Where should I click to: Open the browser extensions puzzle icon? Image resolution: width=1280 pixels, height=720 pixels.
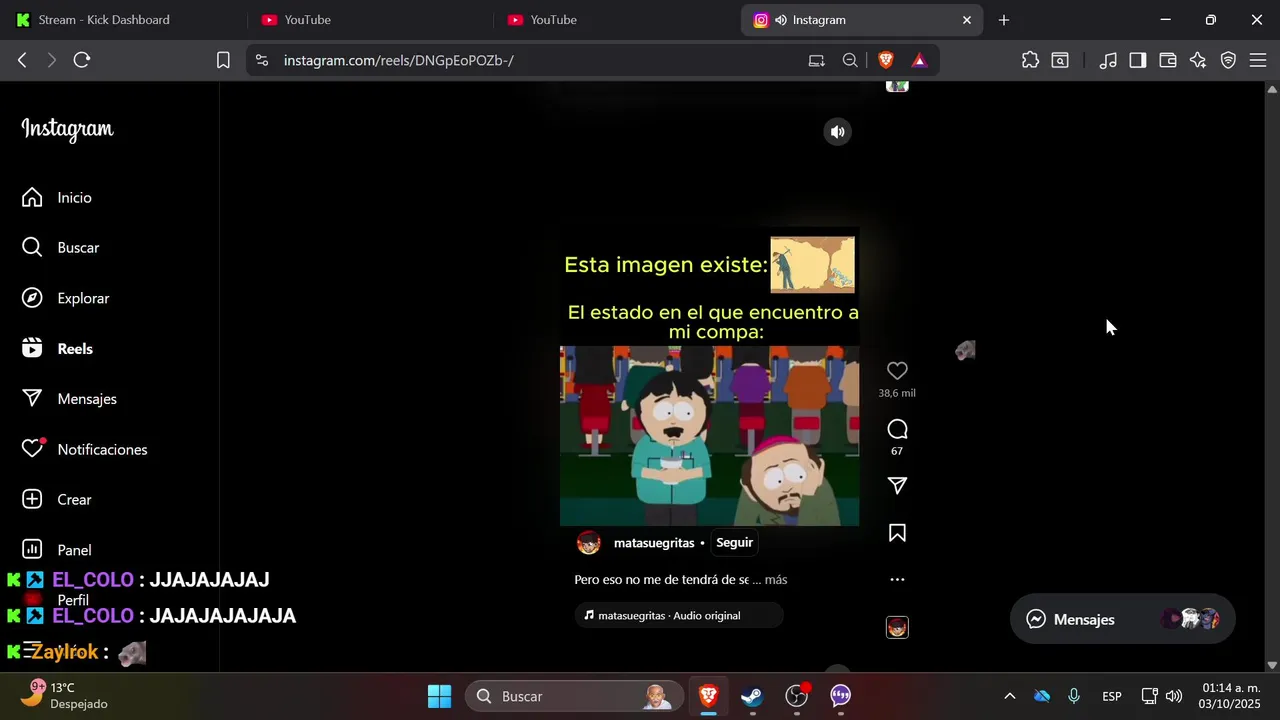tap(1030, 60)
